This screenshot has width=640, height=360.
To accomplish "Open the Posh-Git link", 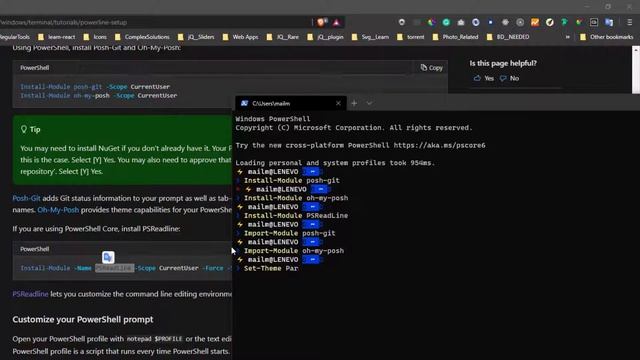I will pos(26,198).
